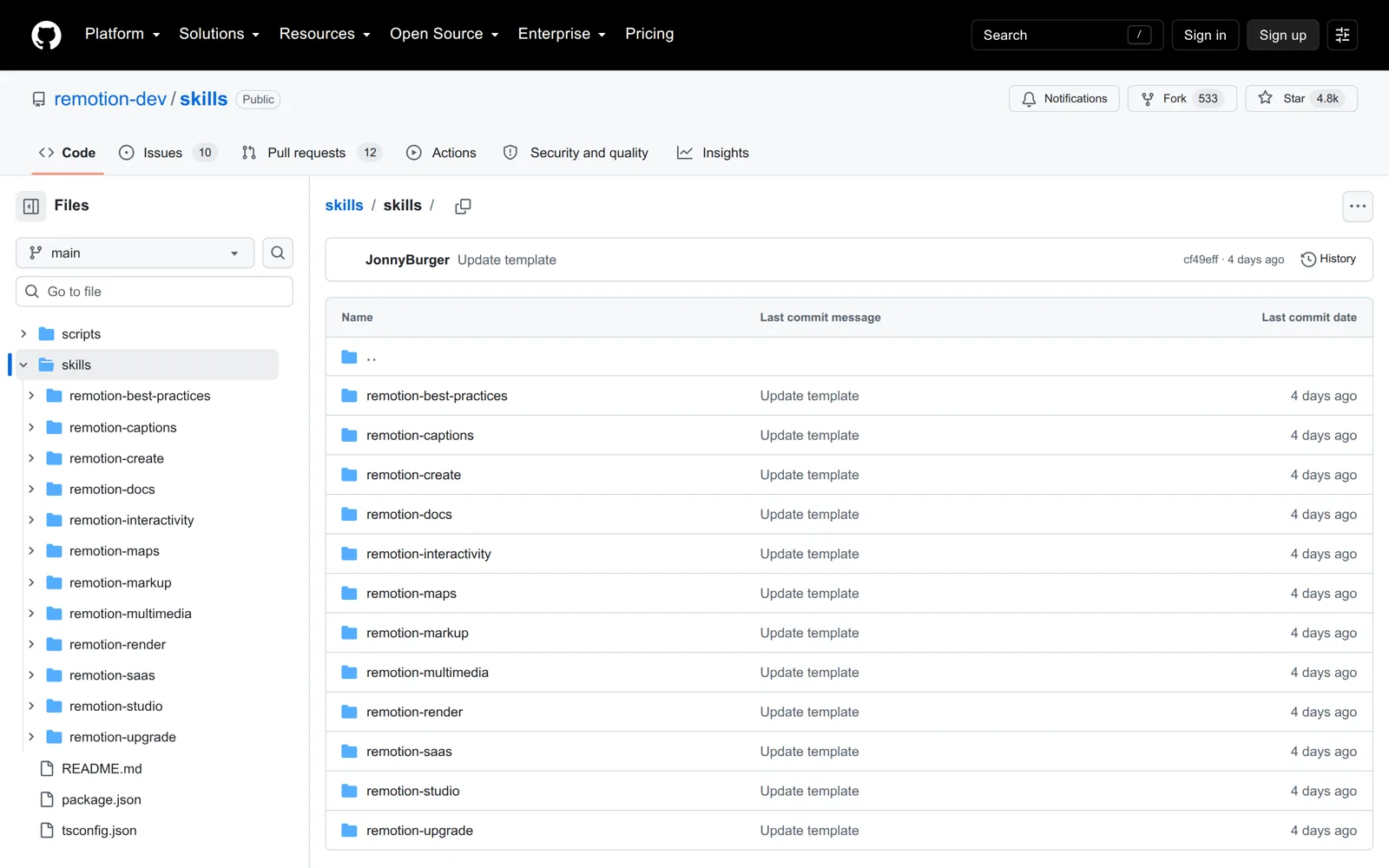Expand the Platform menu
The height and width of the screenshot is (868, 1389).
point(122,34)
